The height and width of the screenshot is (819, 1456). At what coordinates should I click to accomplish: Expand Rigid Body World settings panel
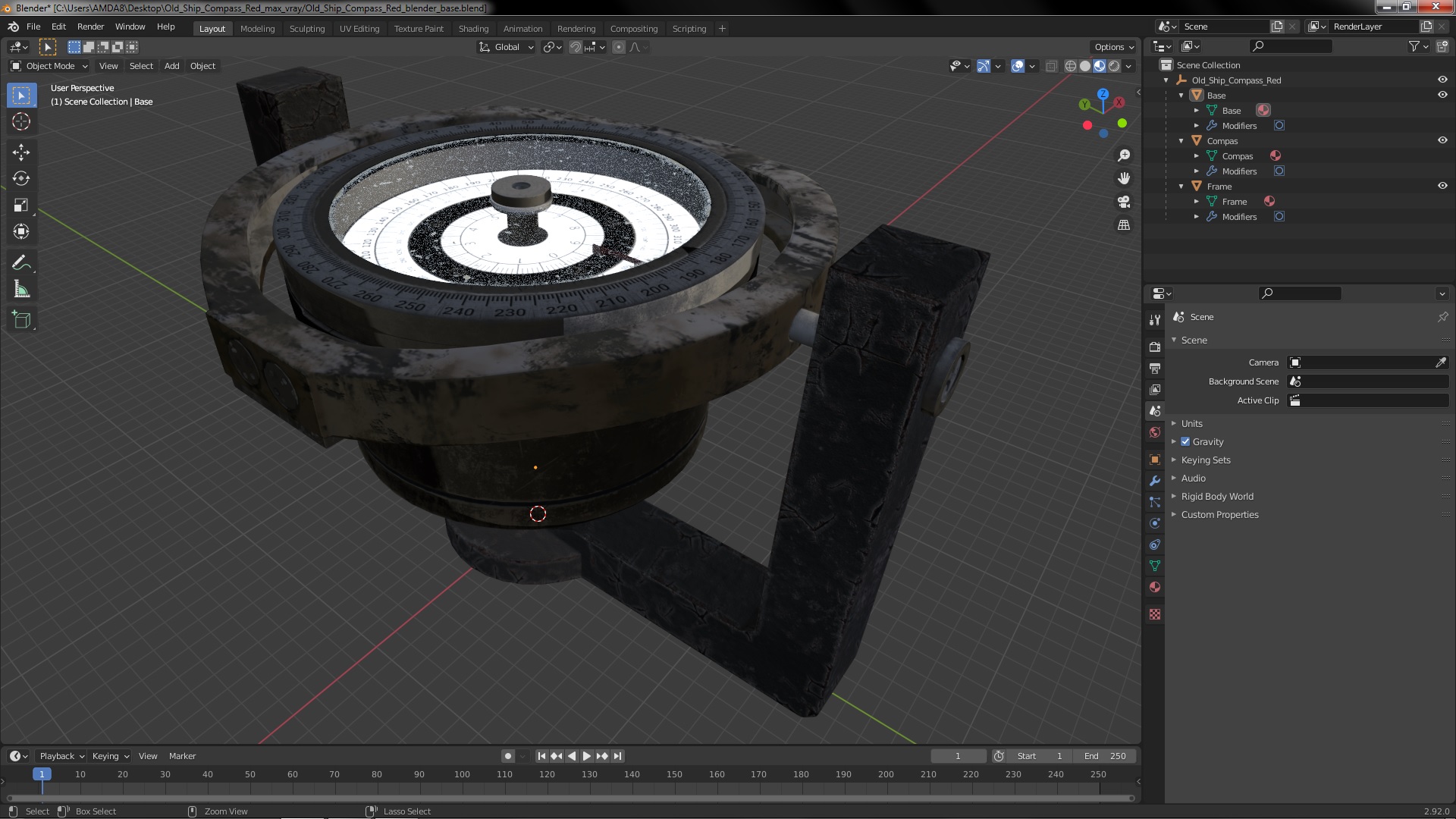pyautogui.click(x=1174, y=496)
